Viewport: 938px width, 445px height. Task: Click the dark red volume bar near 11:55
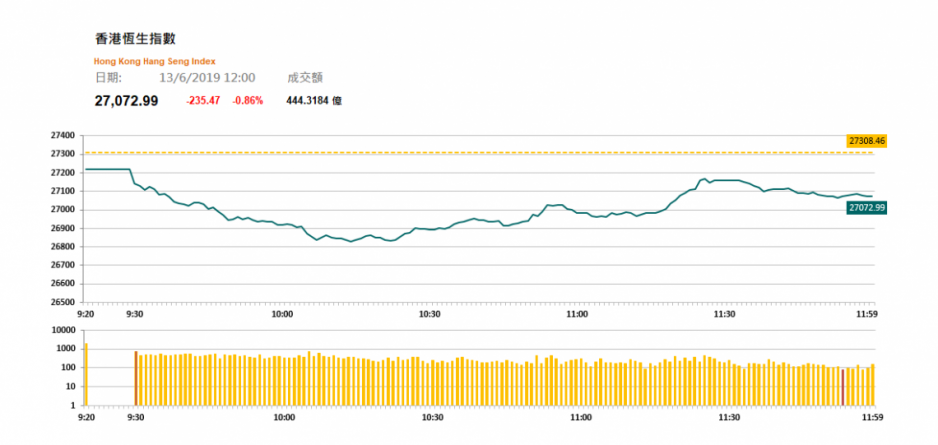tap(843, 387)
